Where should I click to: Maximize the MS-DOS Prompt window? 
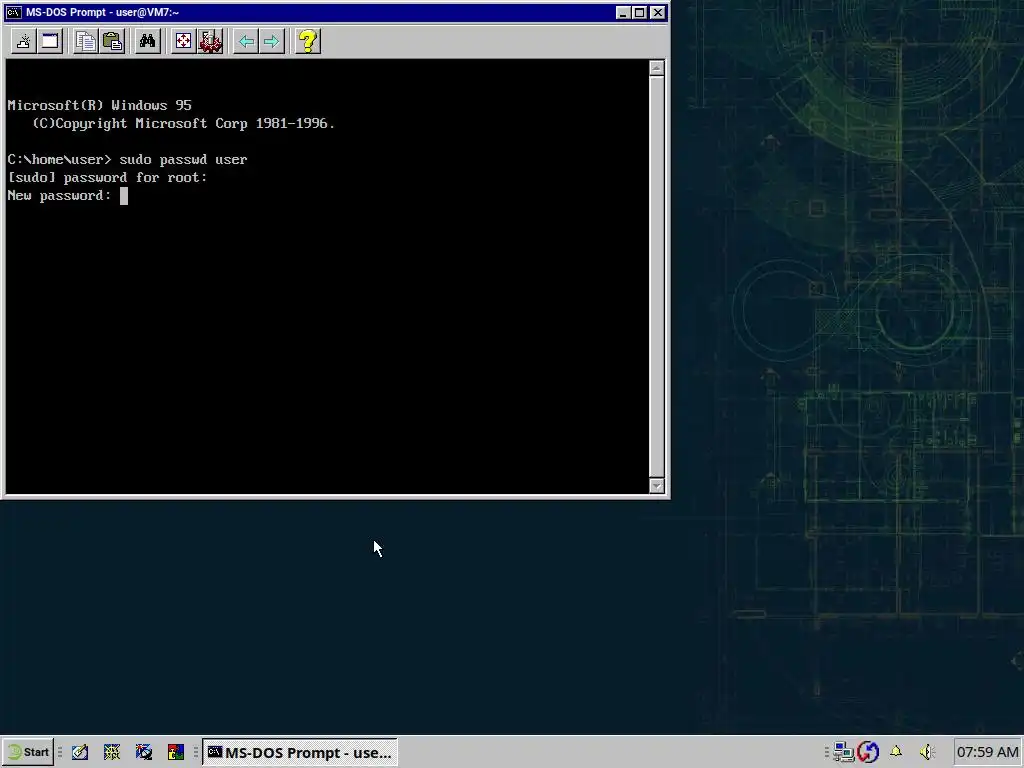coord(640,12)
